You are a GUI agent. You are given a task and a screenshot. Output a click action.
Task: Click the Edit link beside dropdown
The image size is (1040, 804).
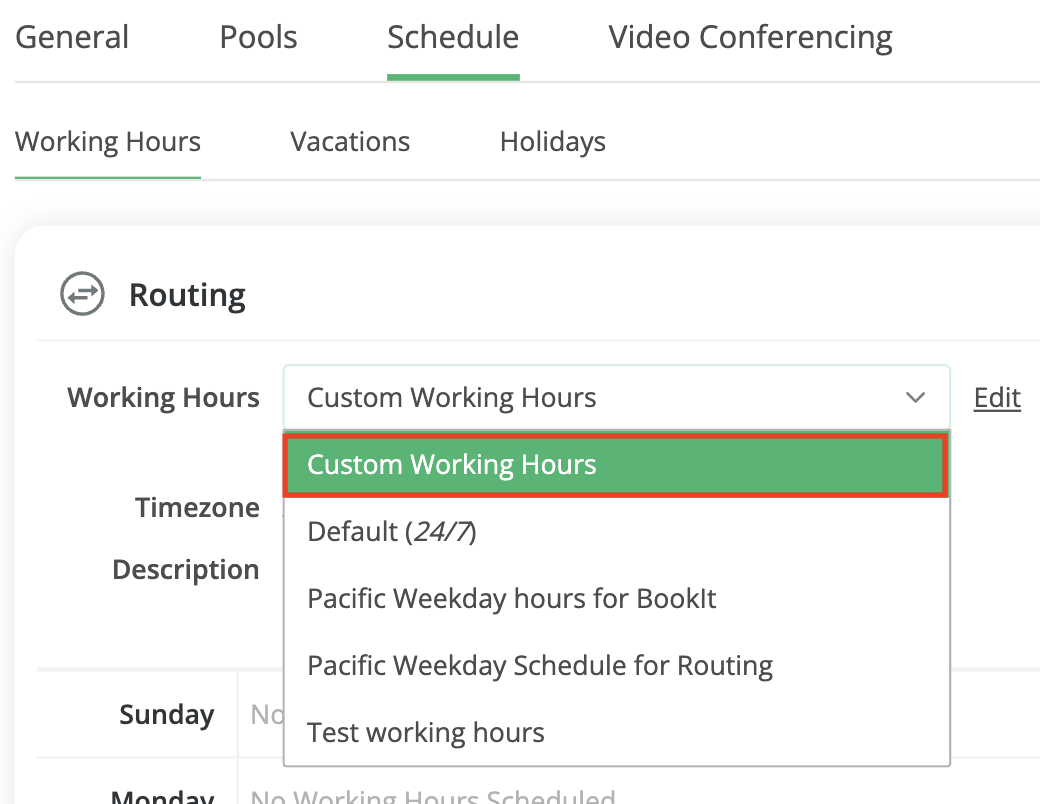point(996,398)
